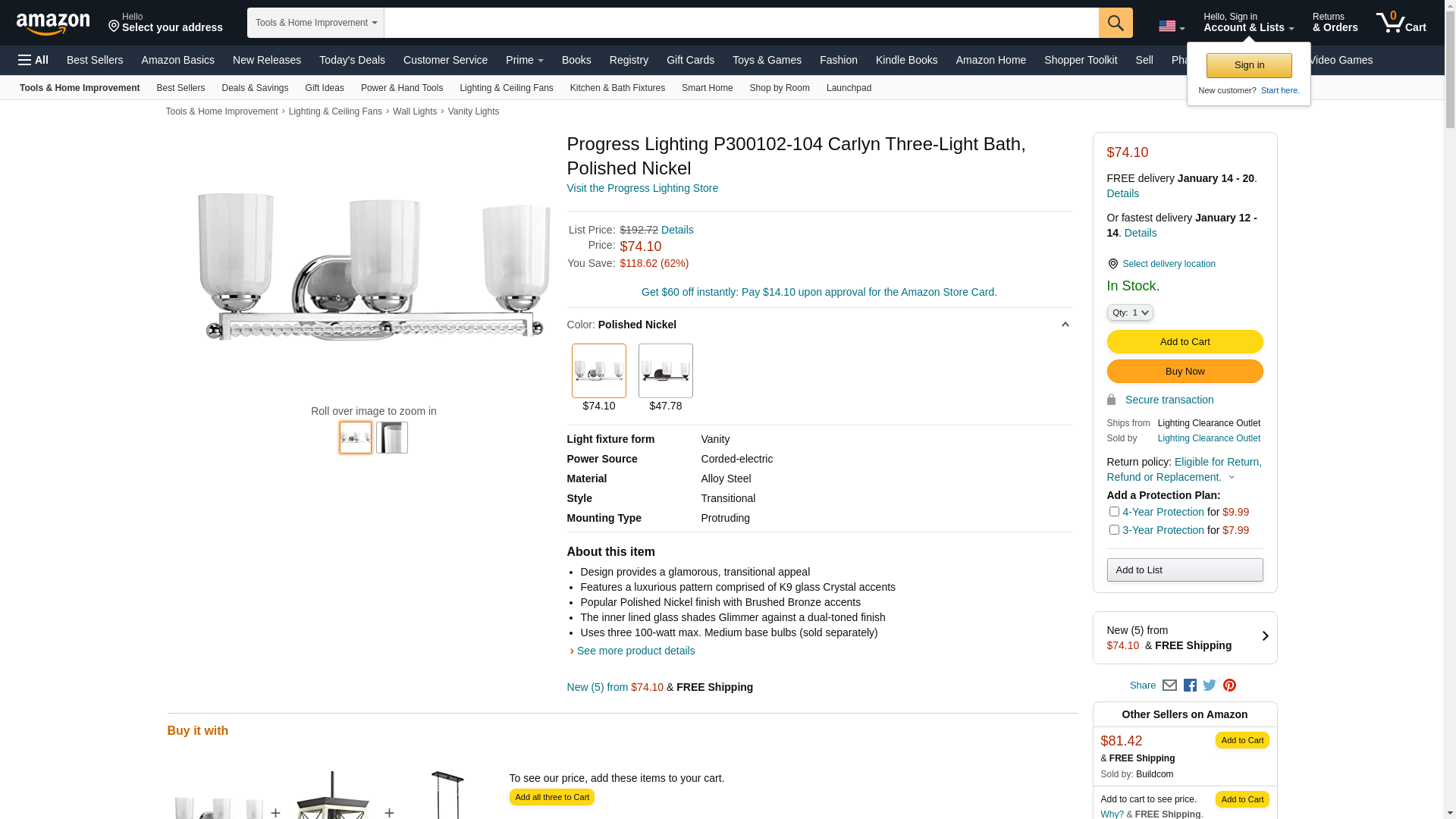Go to Amazon home via logo
Viewport: 1456px width, 819px height.
pos(53,24)
